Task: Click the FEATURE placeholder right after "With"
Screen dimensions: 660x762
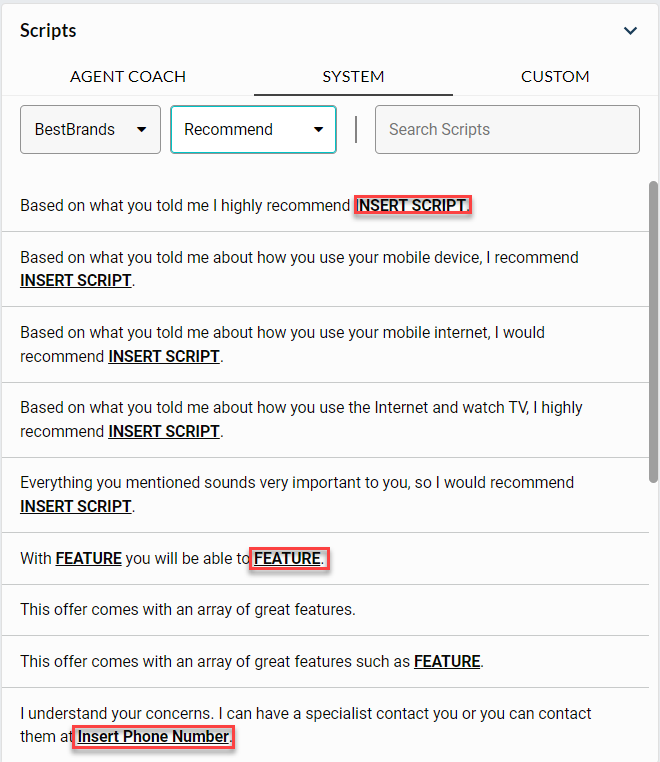Action: pos(88,559)
